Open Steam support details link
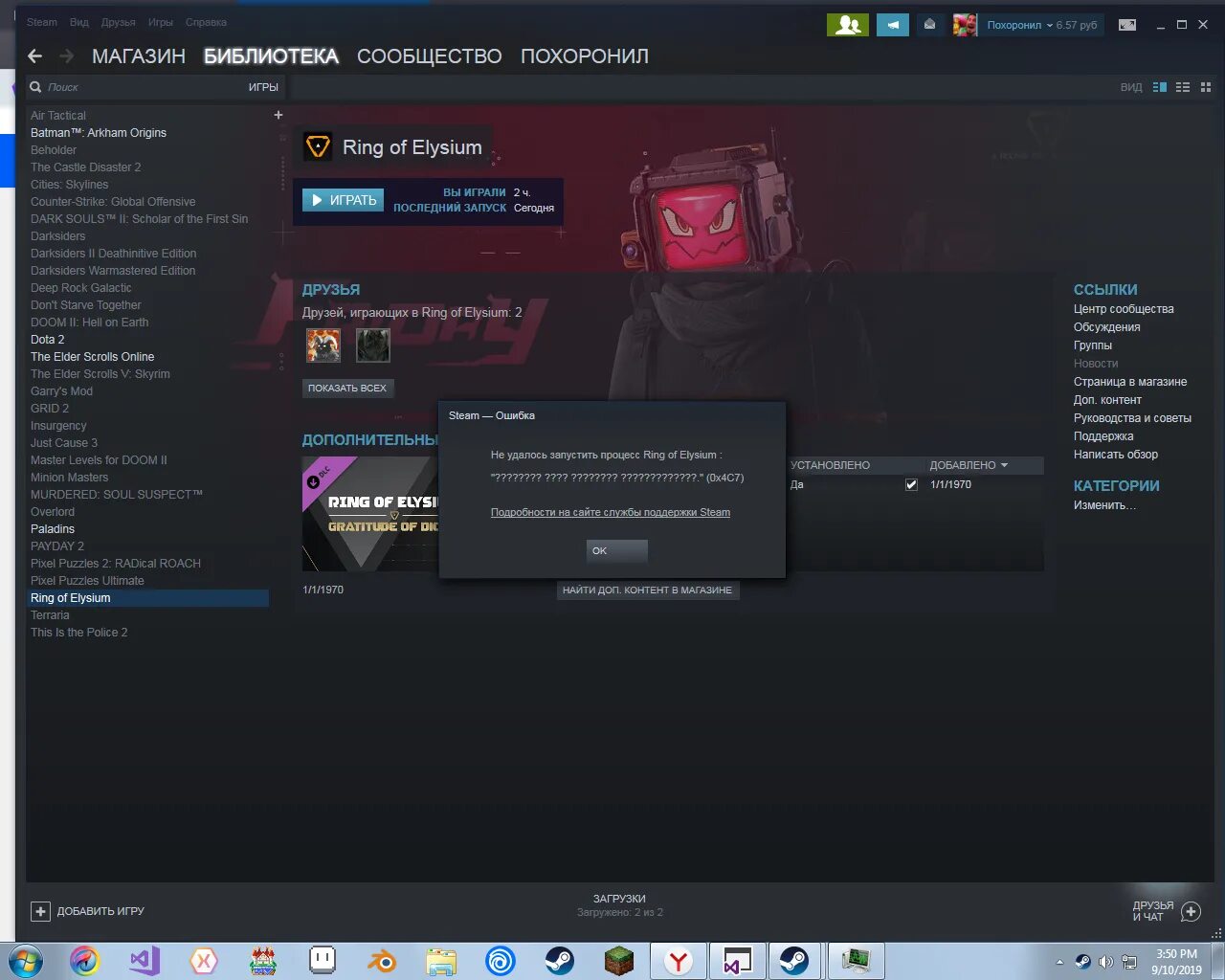The width and height of the screenshot is (1225, 980). pyautogui.click(x=611, y=512)
